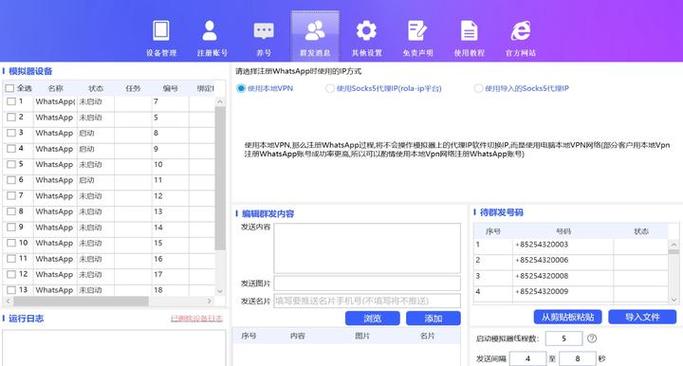
Task: Select the number +85254320008
Action: click(541, 276)
